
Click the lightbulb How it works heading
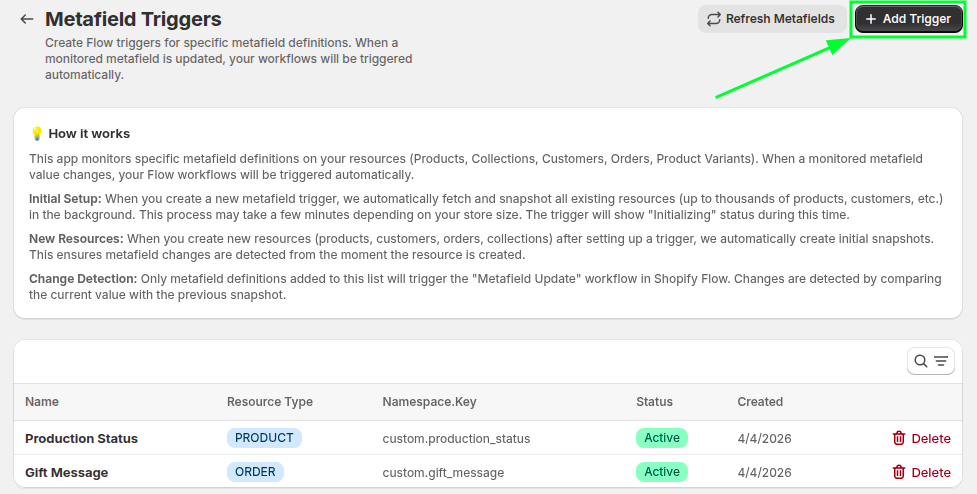[80, 133]
